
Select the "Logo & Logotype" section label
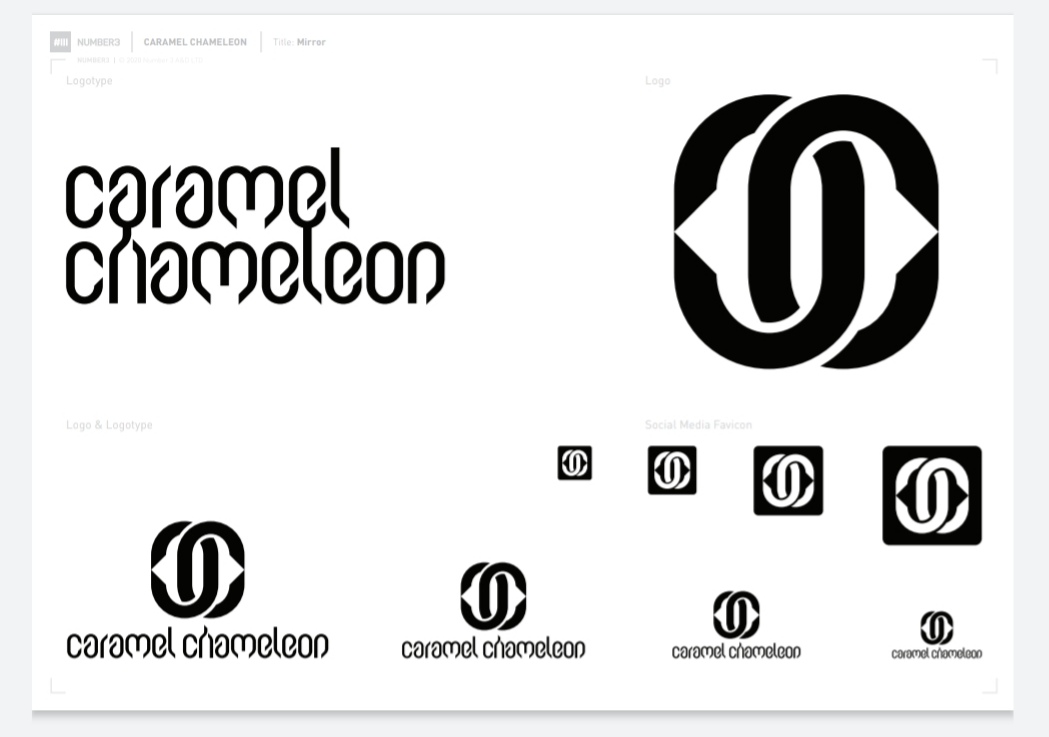109,425
